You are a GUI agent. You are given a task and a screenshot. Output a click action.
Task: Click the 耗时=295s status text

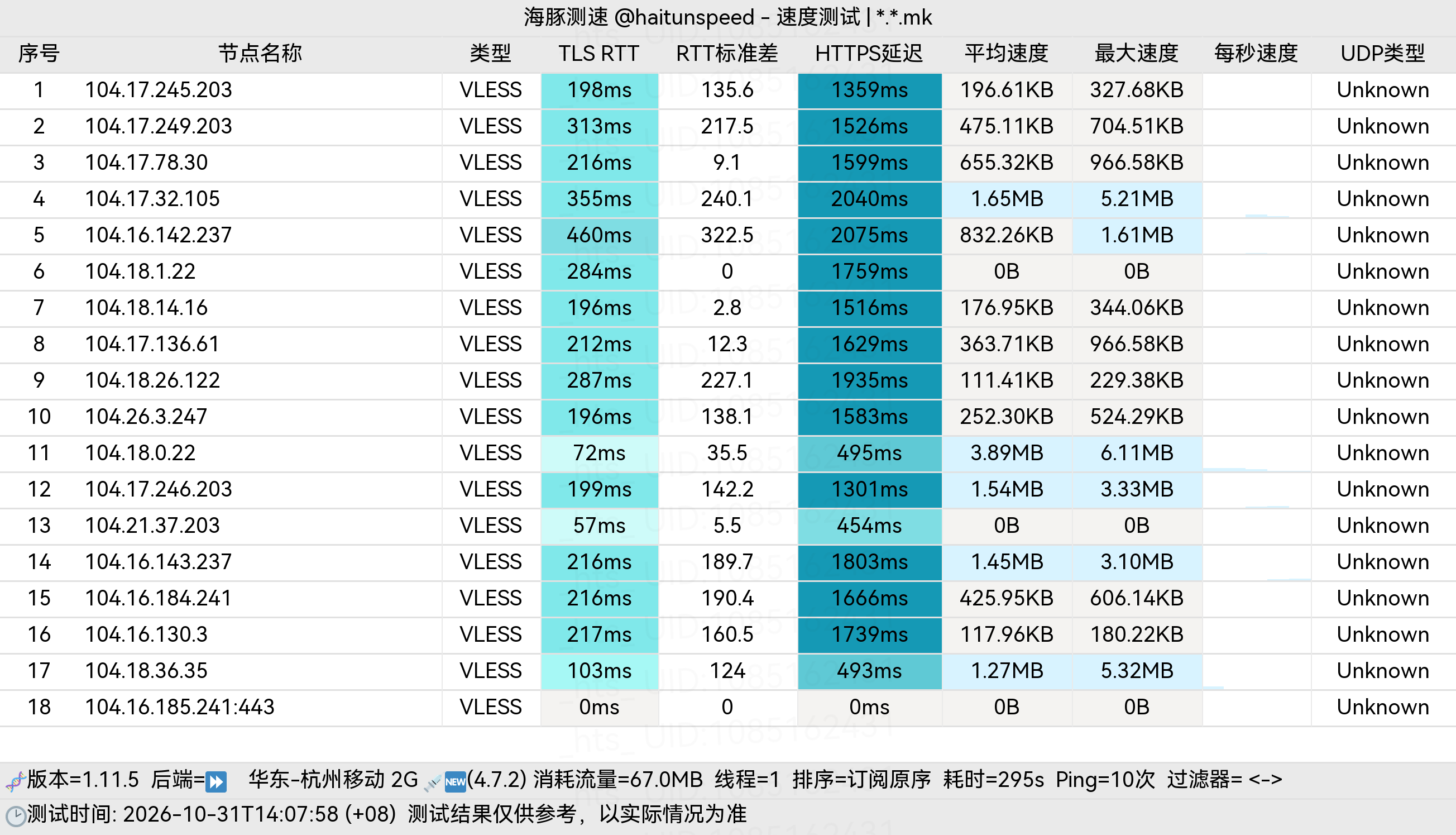pyautogui.click(x=993, y=780)
